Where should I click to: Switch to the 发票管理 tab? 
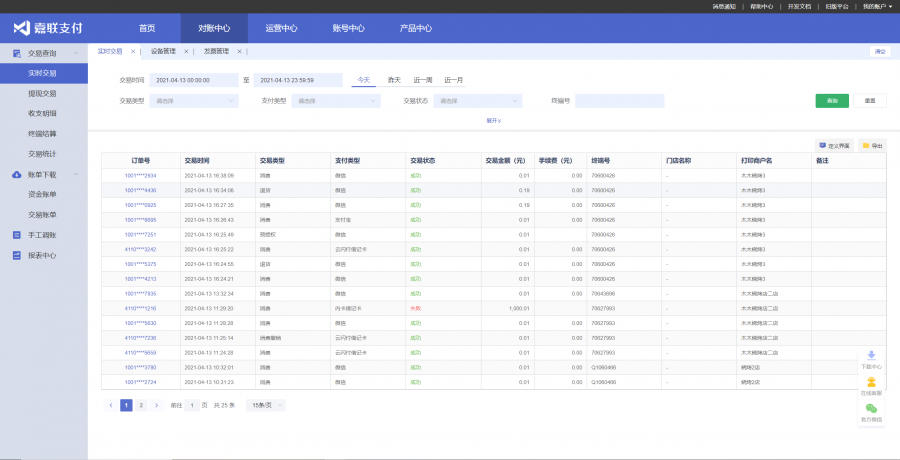(x=216, y=51)
